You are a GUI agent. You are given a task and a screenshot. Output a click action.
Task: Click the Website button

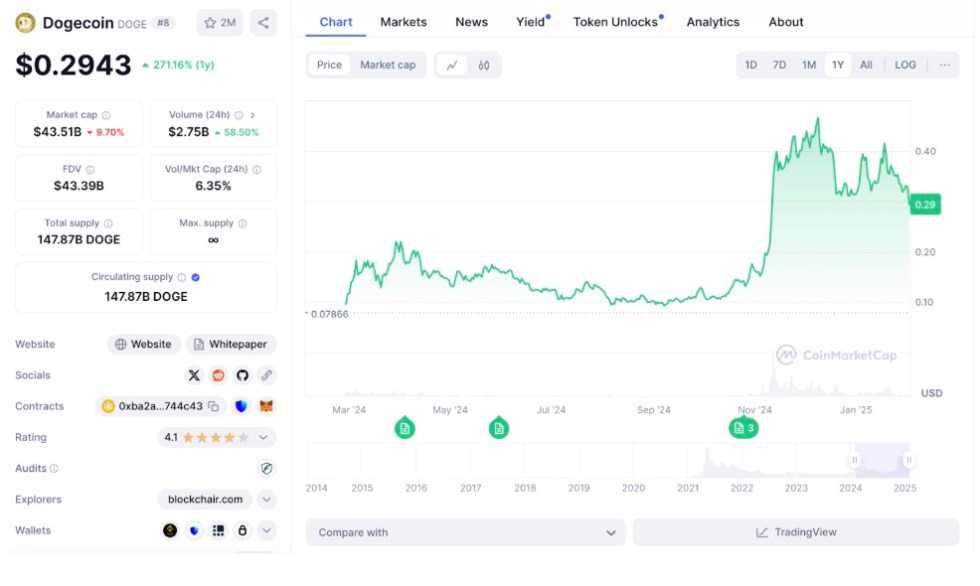[x=144, y=344]
